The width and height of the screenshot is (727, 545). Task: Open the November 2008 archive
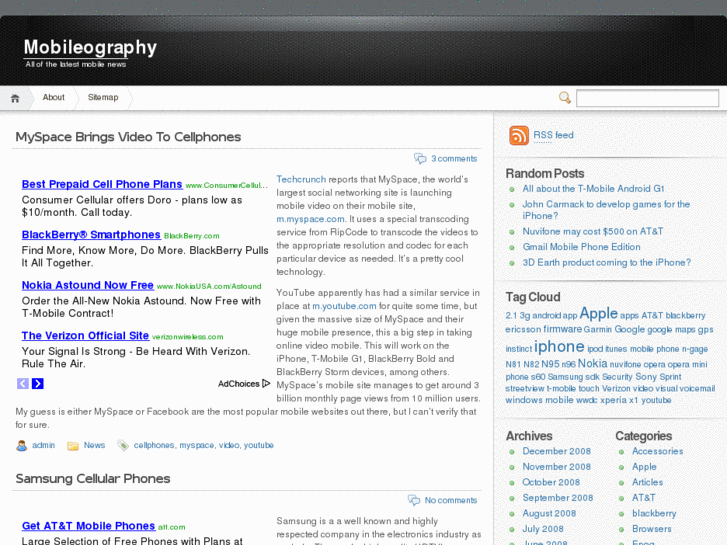click(x=556, y=467)
